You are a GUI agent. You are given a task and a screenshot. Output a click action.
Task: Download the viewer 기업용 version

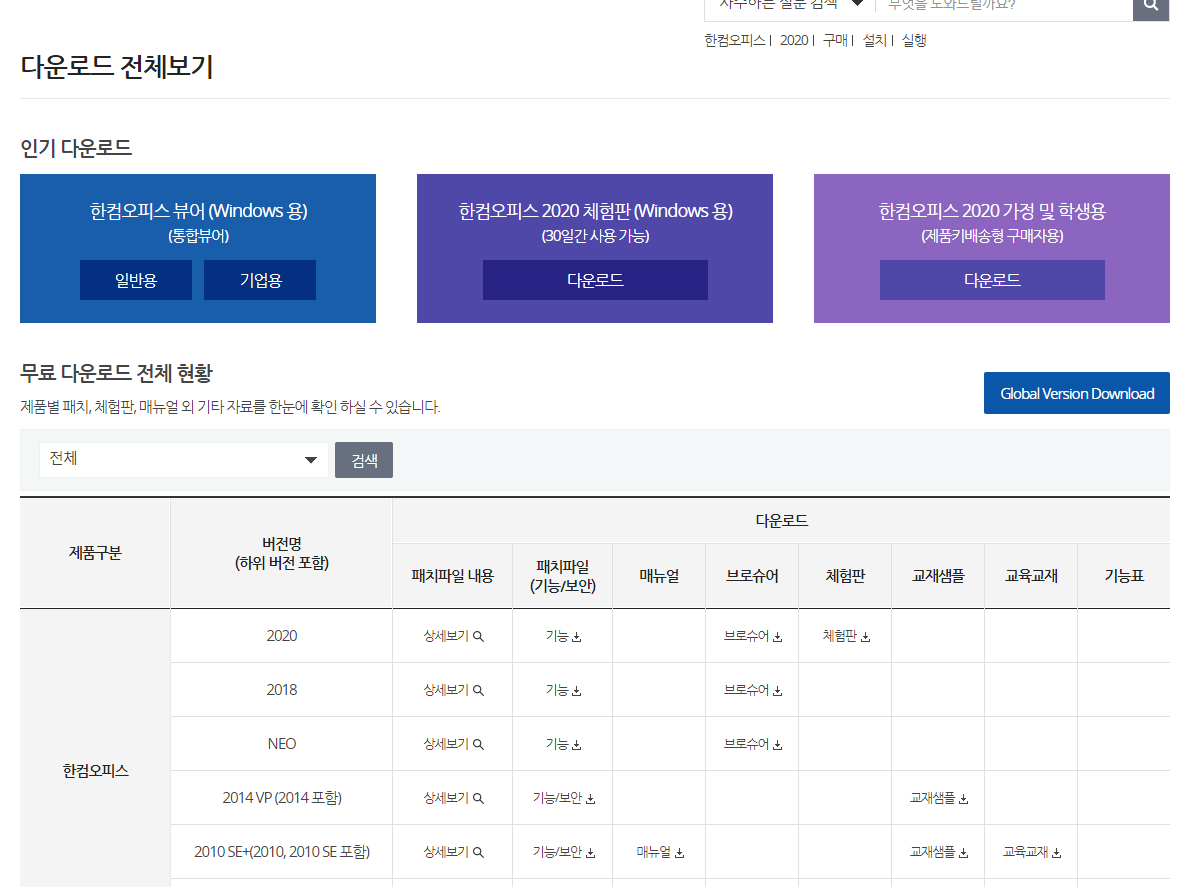pyautogui.click(x=260, y=280)
